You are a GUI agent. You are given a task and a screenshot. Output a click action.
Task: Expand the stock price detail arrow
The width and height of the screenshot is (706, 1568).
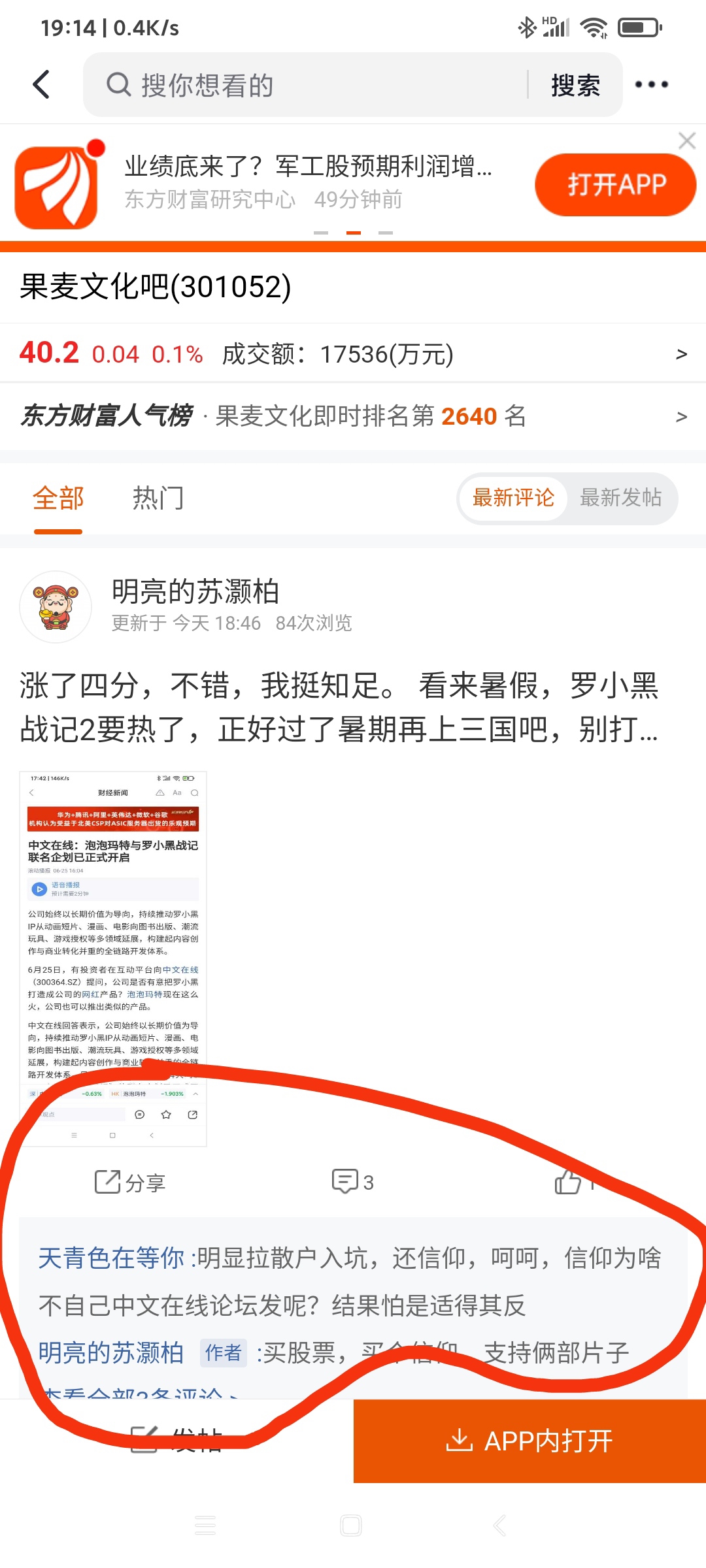pos(681,354)
